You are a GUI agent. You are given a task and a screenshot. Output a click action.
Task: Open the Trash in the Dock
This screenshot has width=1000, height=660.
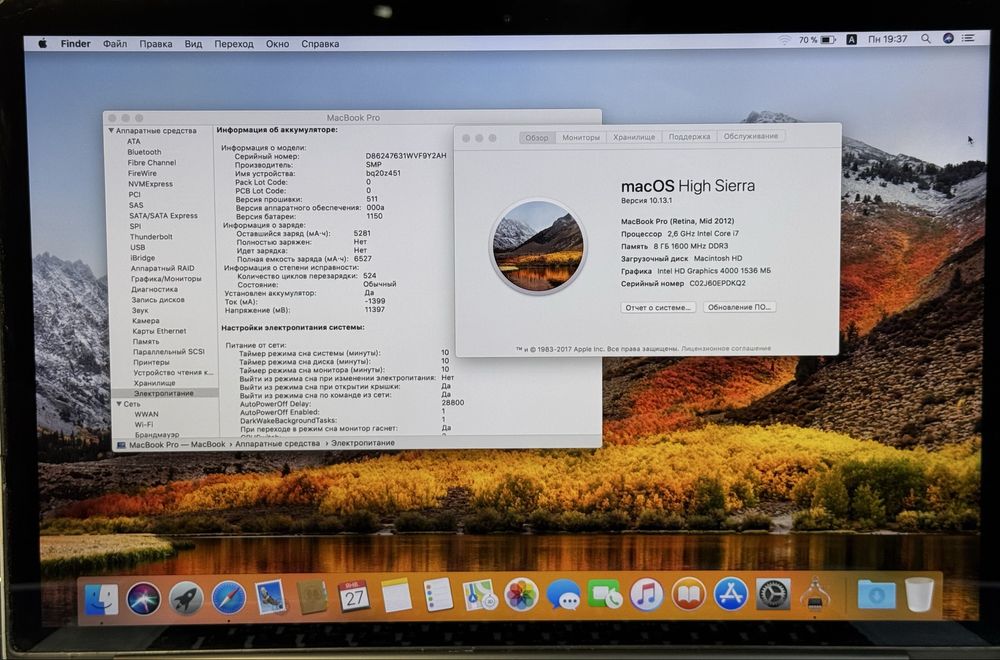tap(919, 594)
